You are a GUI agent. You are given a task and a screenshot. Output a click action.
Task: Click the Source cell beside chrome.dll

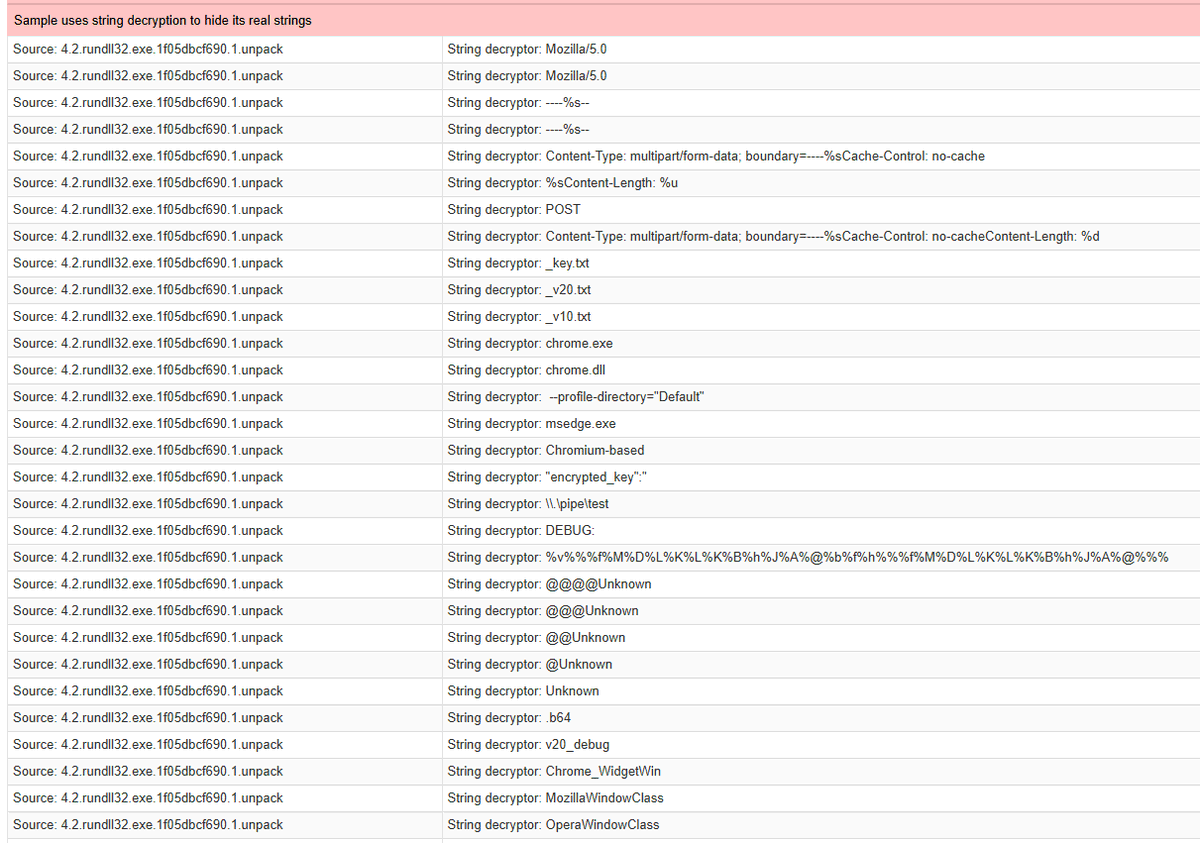pos(224,370)
